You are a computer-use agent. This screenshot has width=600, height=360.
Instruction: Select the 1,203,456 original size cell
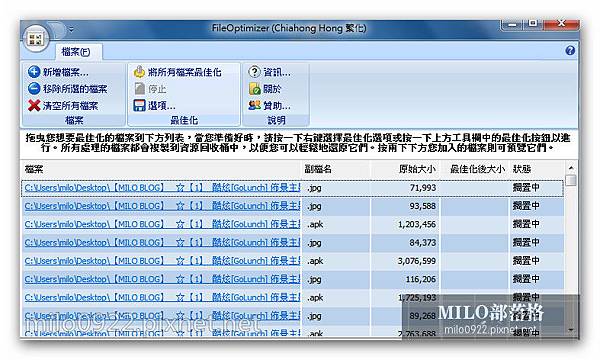[x=405, y=224]
